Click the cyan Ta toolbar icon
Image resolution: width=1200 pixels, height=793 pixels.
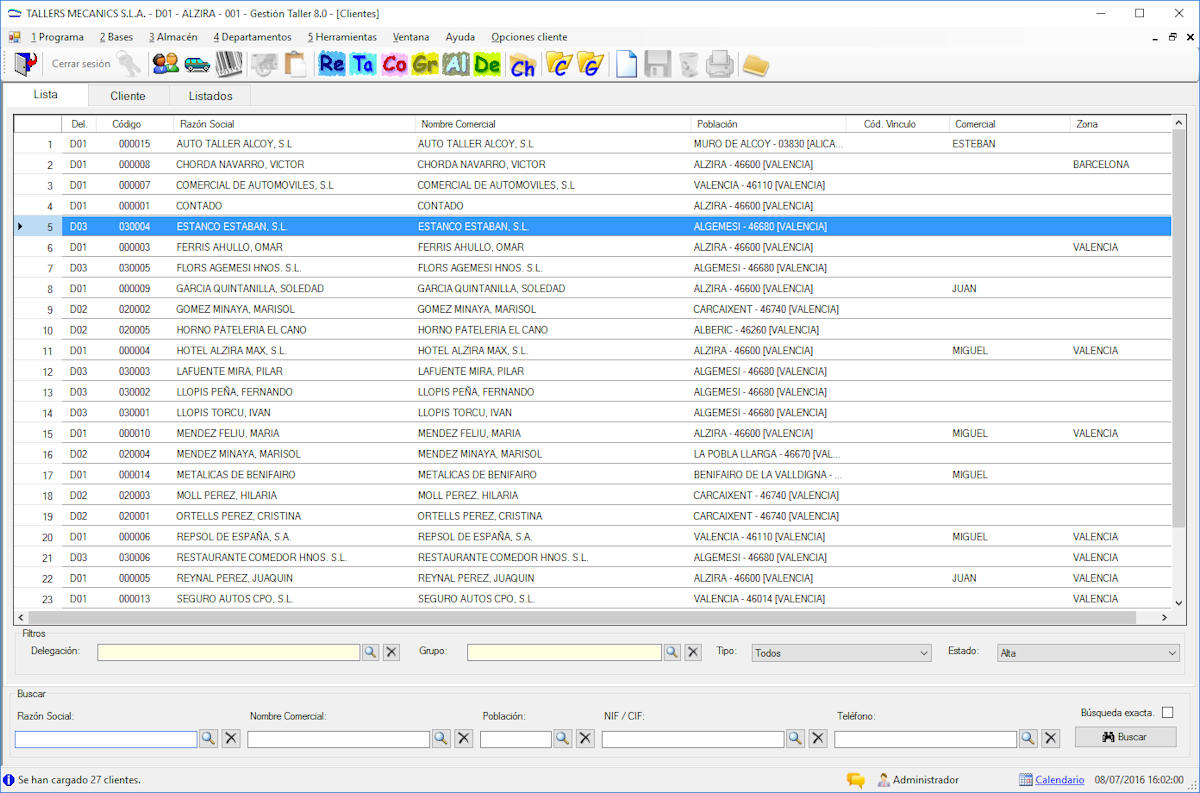(x=363, y=64)
